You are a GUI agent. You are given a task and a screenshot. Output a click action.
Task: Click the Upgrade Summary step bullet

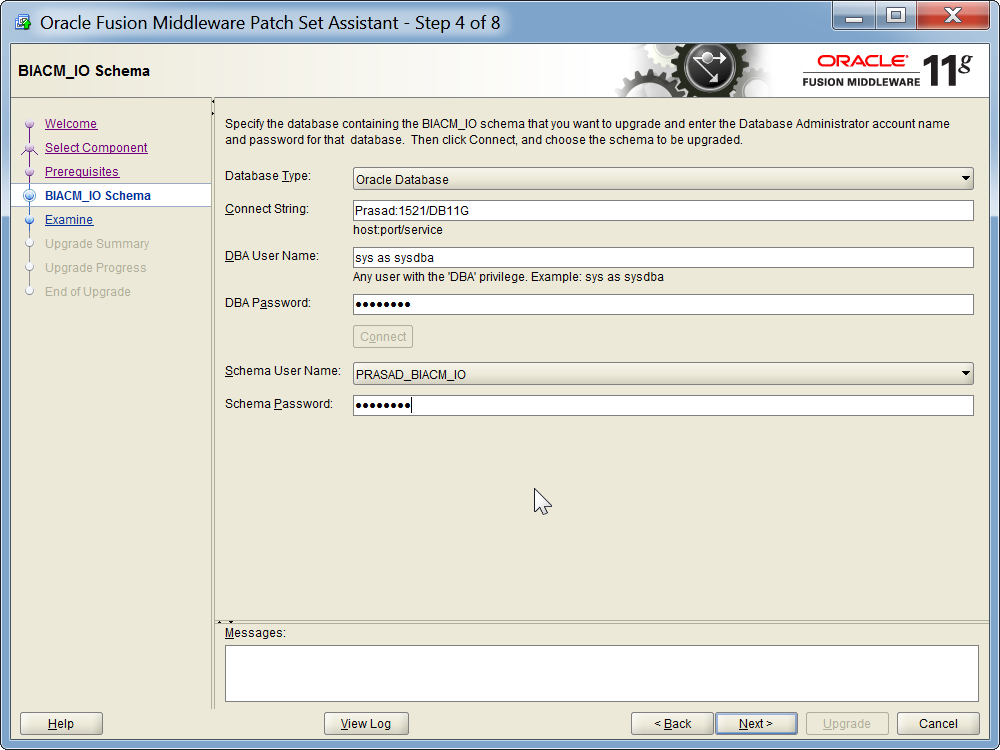(x=29, y=244)
